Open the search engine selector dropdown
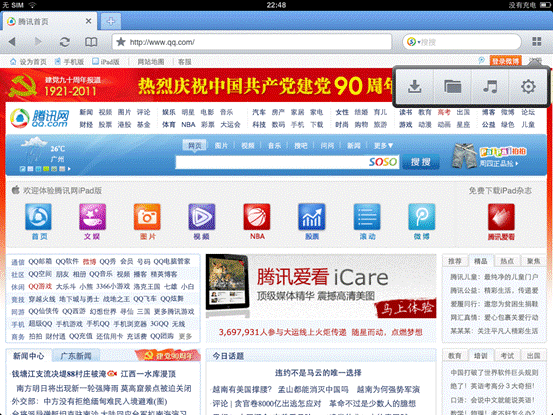 point(413,42)
